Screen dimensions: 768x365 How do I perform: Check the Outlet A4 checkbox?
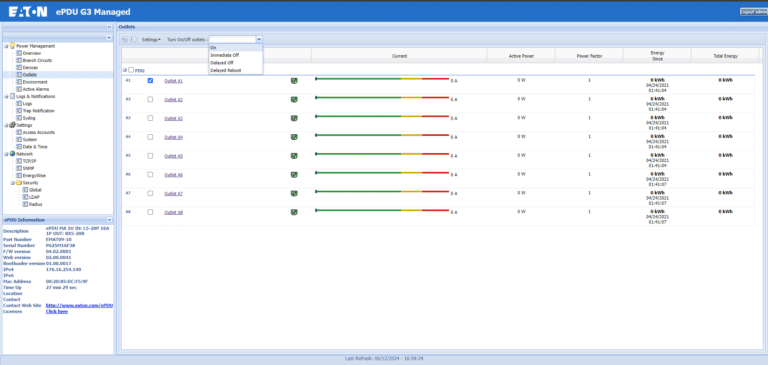click(x=150, y=137)
